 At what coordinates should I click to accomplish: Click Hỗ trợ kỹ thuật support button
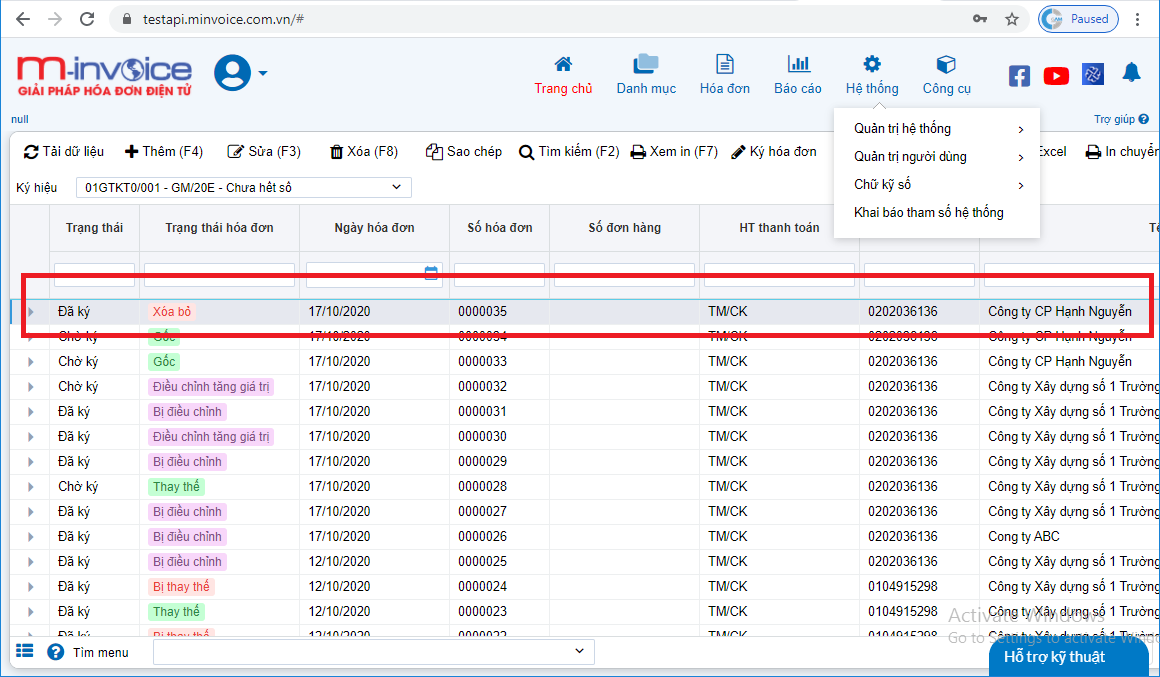point(1068,657)
